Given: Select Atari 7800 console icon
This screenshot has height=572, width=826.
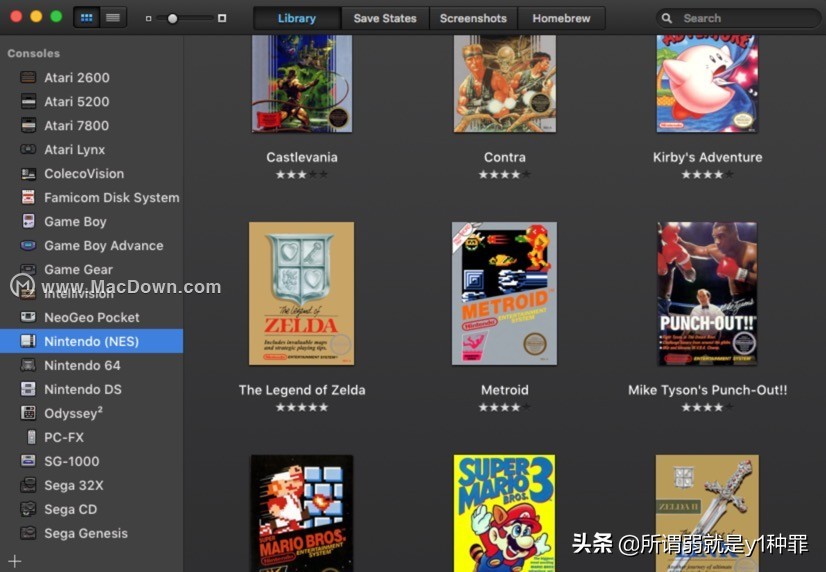Looking at the screenshot, I should (28, 125).
